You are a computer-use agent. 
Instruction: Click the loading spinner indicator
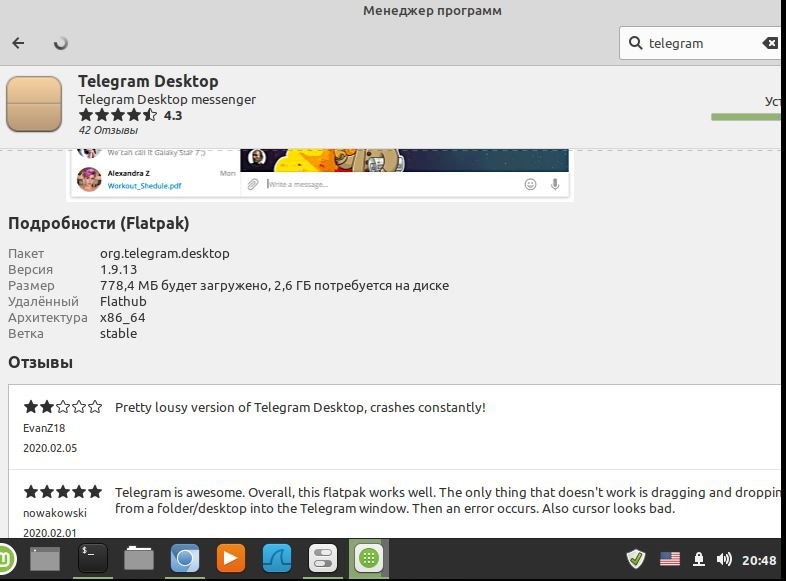pyautogui.click(x=61, y=44)
